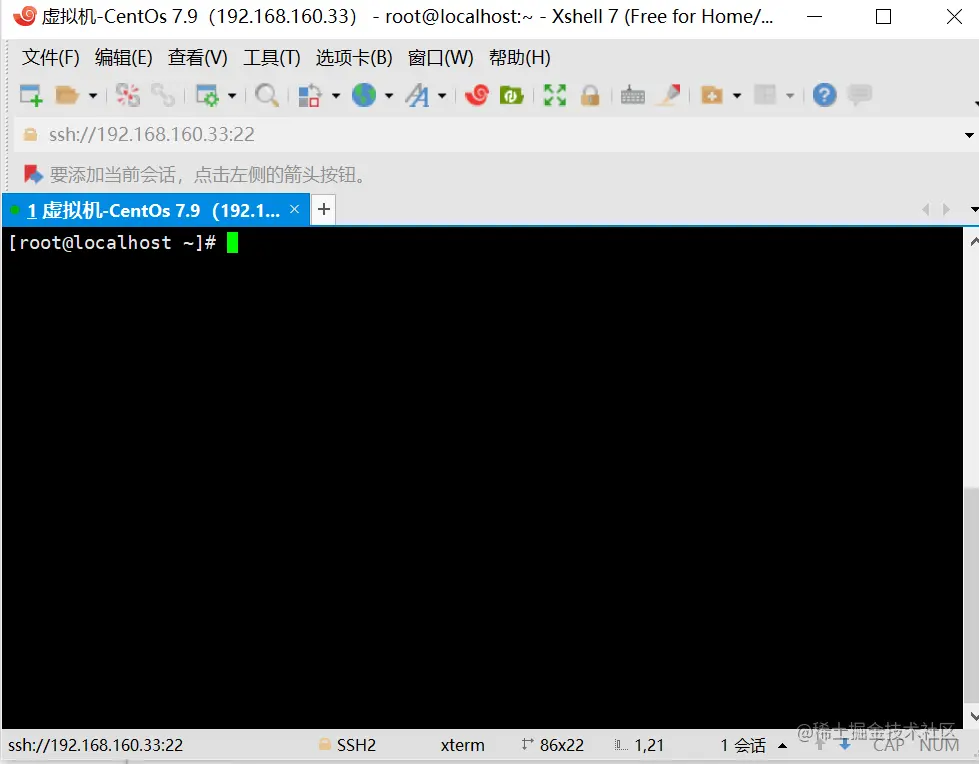Expand the globe Encoding dropdown arrow
Image resolution: width=979 pixels, height=764 pixels.
coord(388,96)
